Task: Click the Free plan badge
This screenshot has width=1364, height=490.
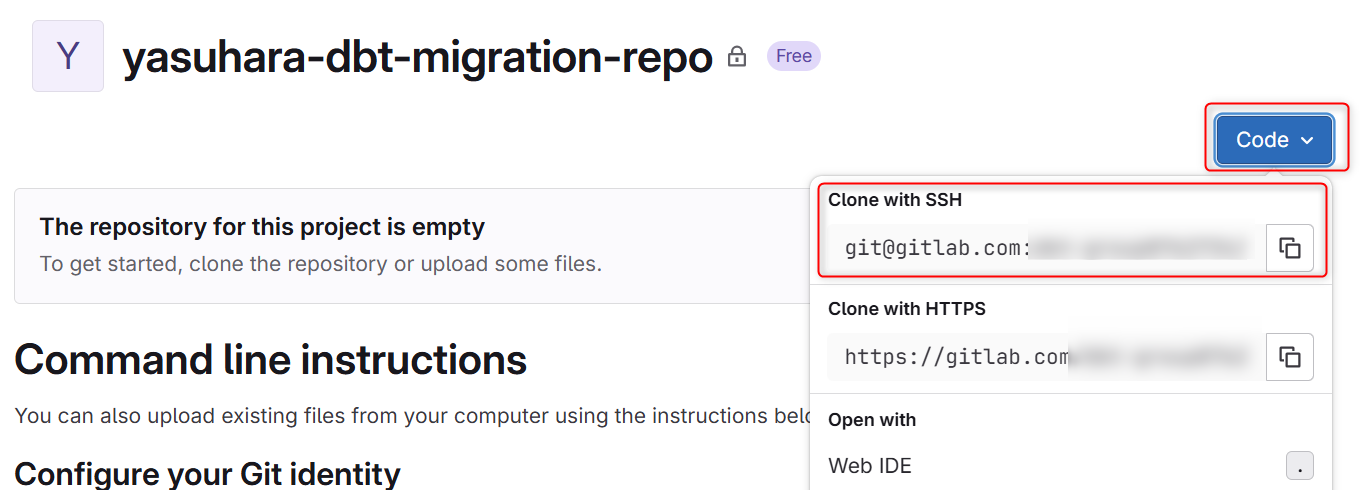Action: pyautogui.click(x=793, y=56)
